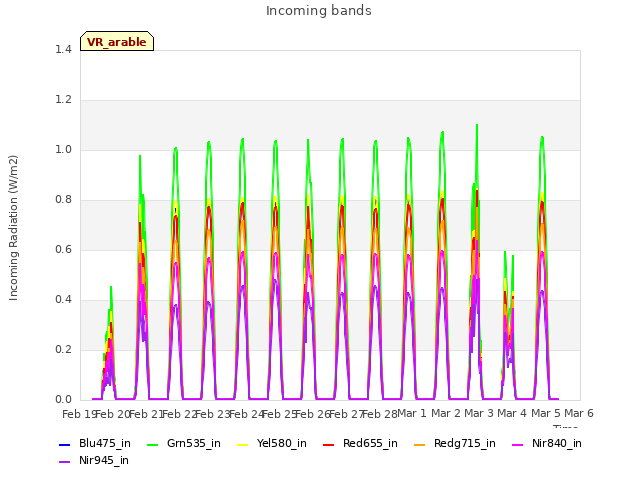The height and width of the screenshot is (480, 640).
Task: Click the 1.0 y-axis tick label
Action: click(63, 149)
